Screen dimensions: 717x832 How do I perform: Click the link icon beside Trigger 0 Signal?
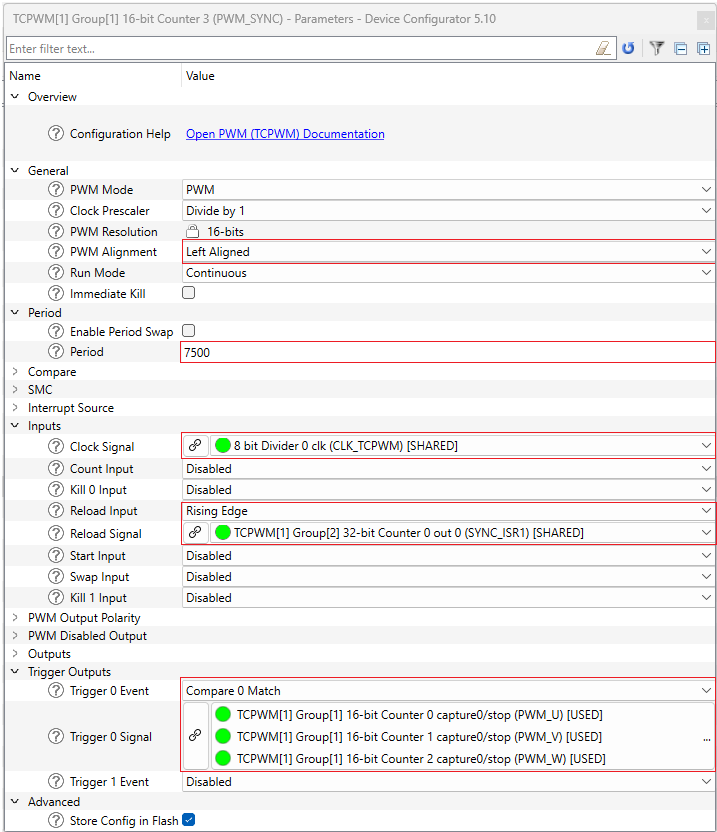(x=195, y=736)
